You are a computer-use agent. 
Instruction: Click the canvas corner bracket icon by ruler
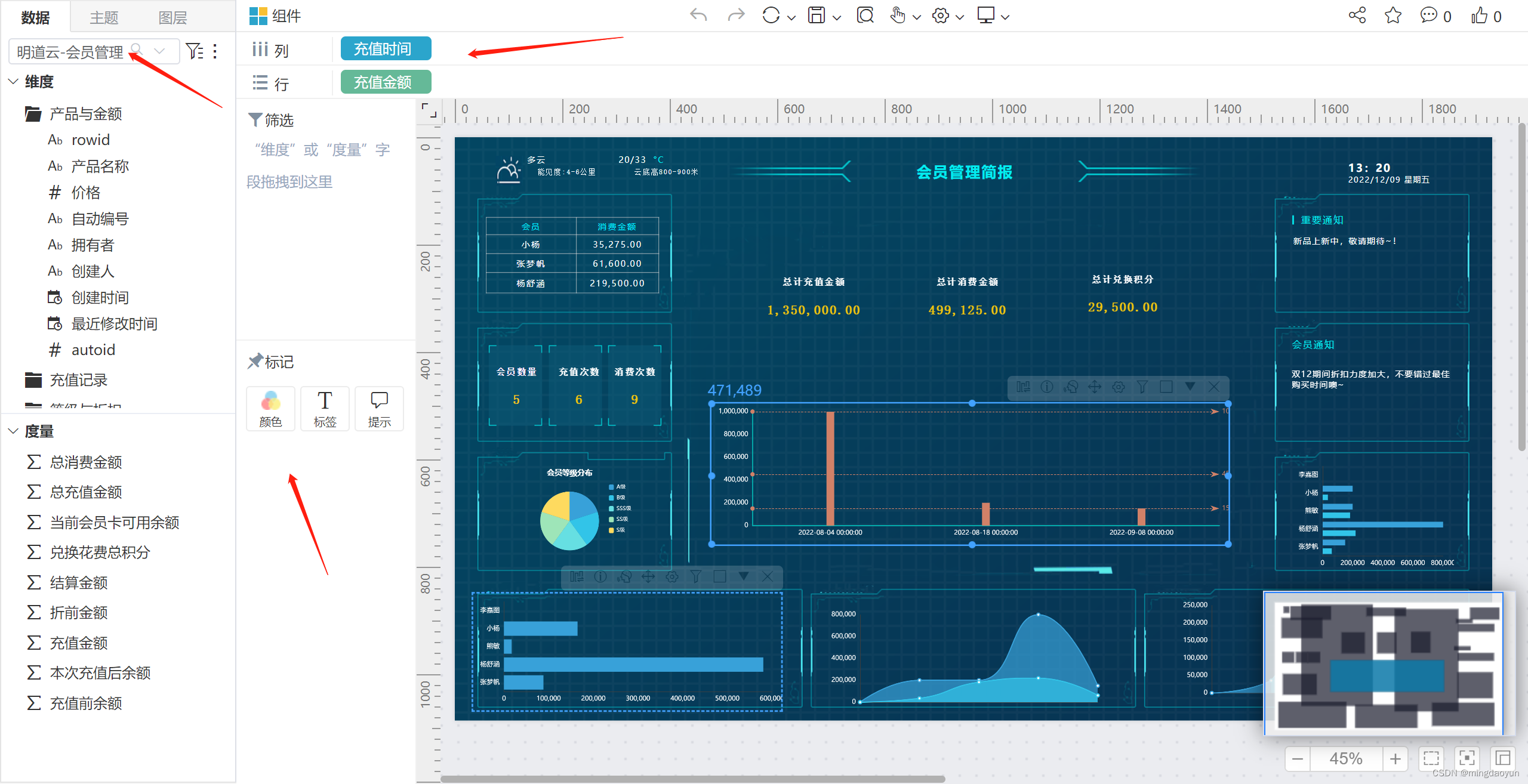pos(429,110)
